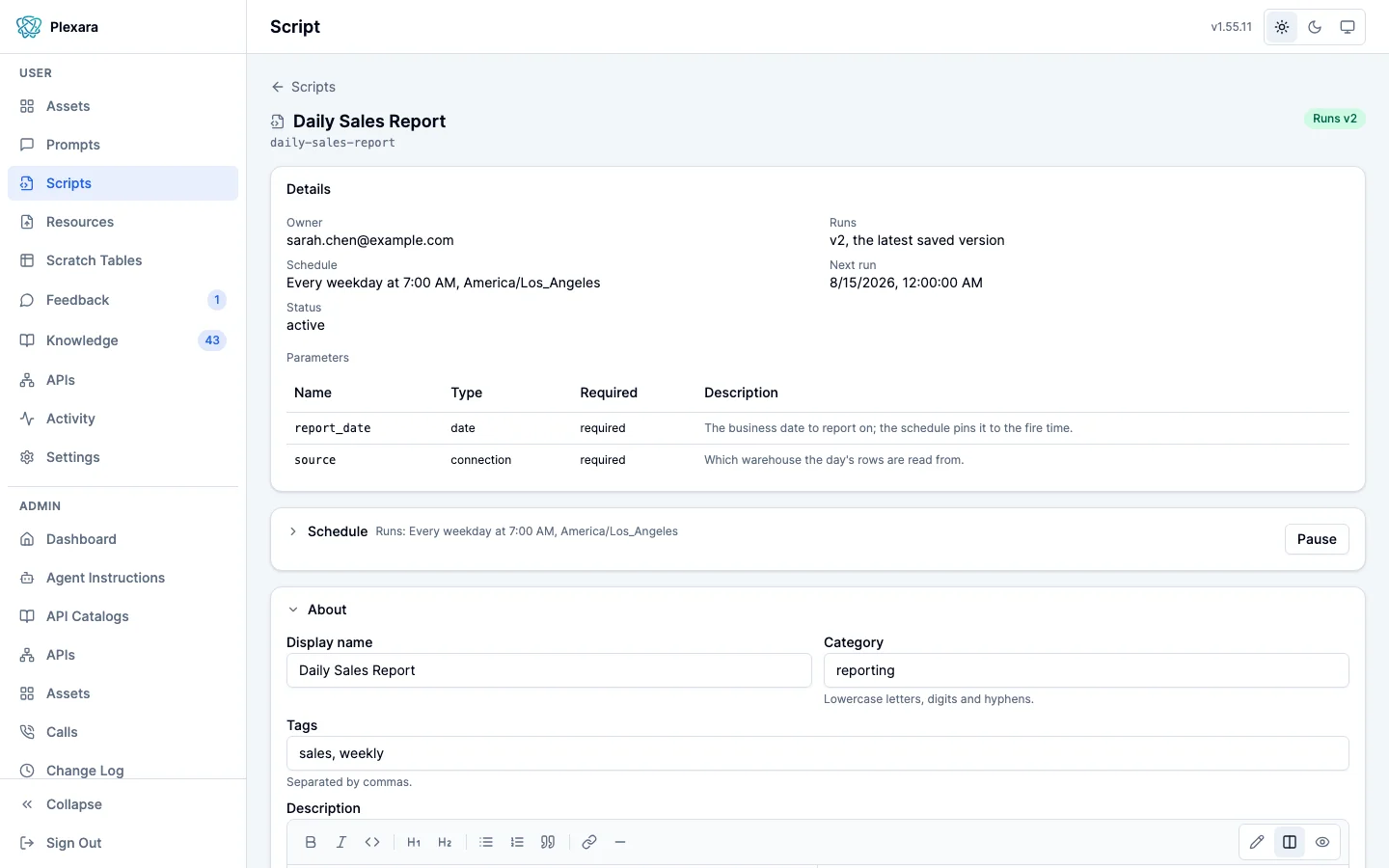Open Resources in sidebar
The height and width of the screenshot is (868, 1389).
(123, 222)
